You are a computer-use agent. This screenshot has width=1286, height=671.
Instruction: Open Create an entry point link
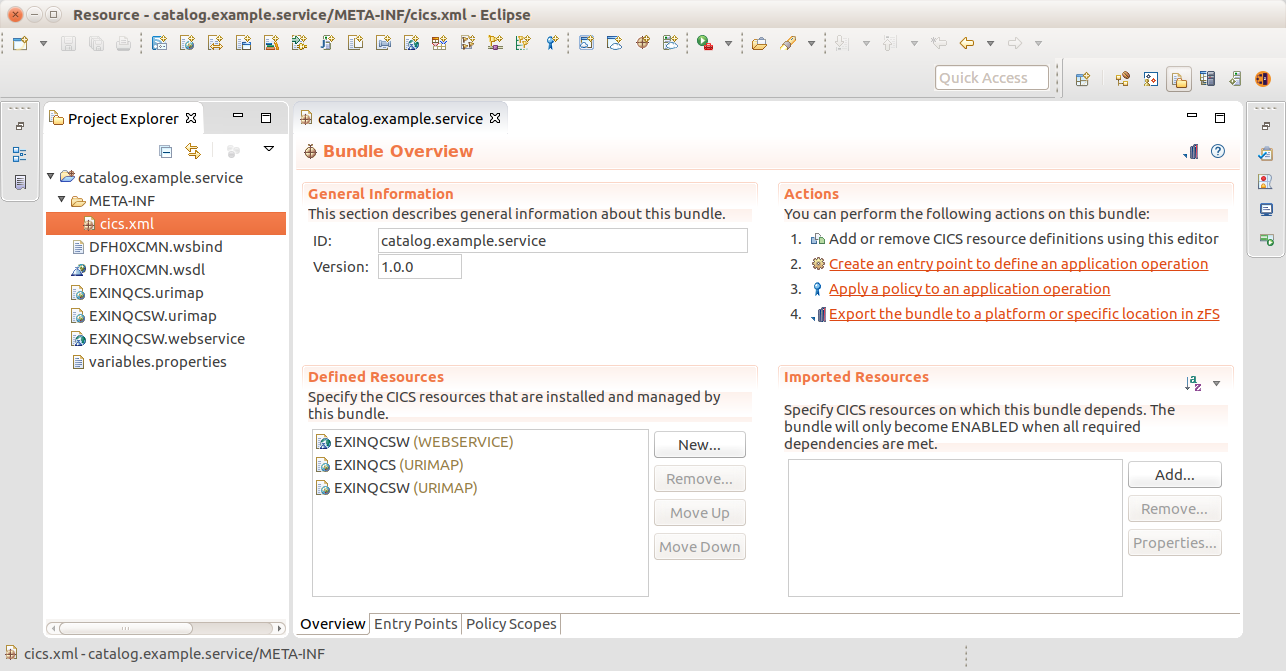1018,264
